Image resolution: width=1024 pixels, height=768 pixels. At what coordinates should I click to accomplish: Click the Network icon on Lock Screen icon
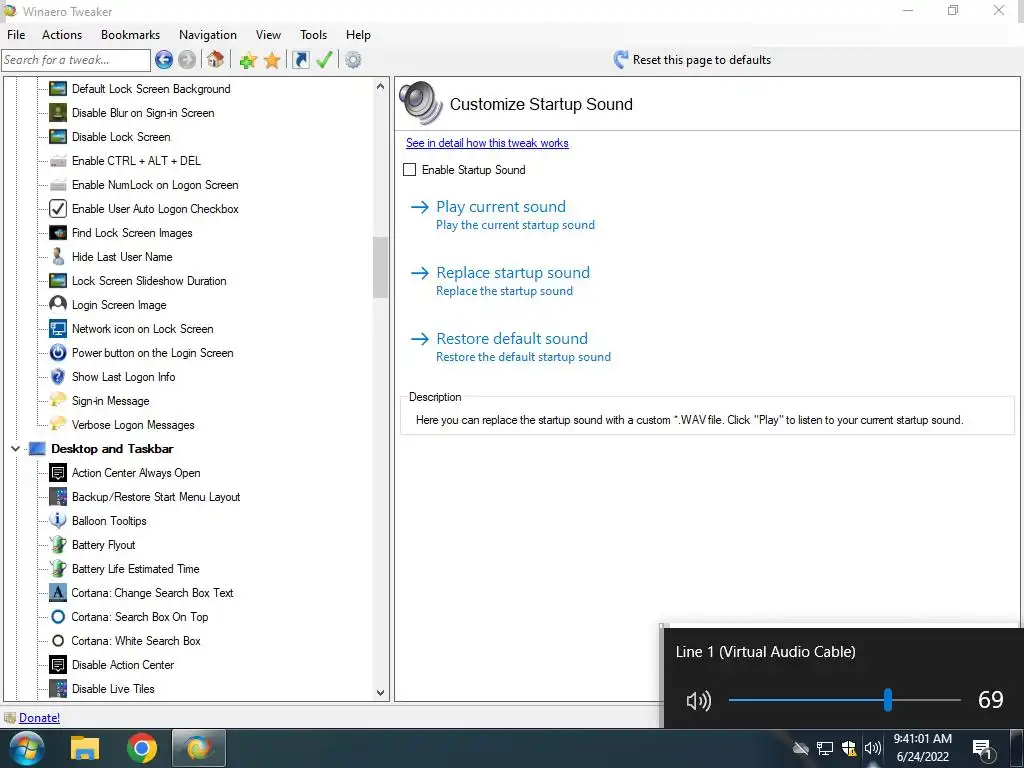[58, 329]
